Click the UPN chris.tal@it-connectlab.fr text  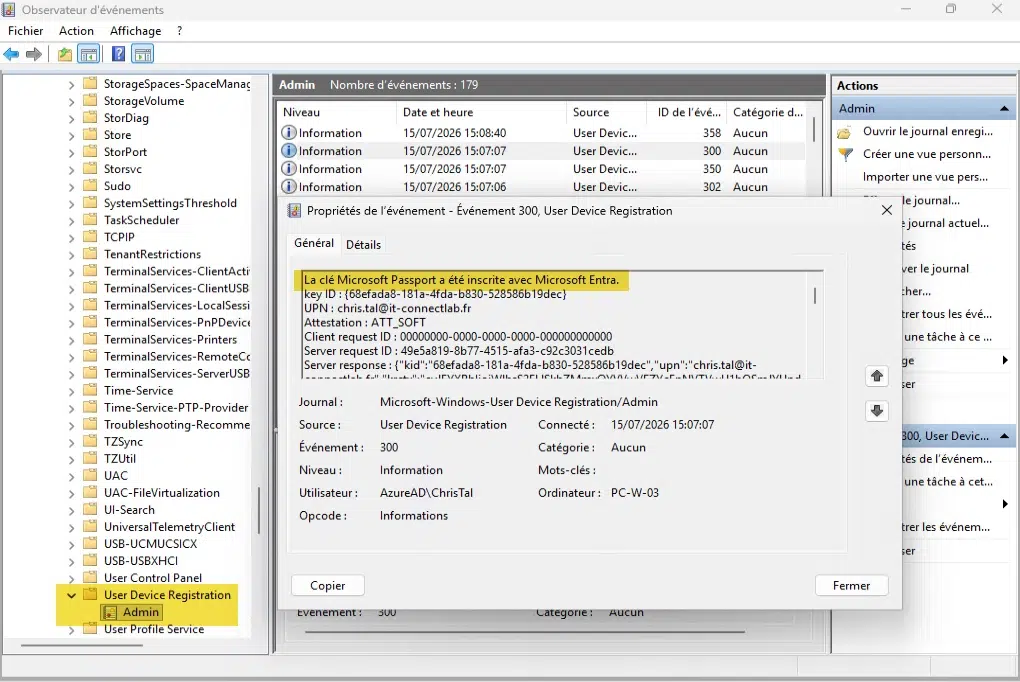(387, 308)
